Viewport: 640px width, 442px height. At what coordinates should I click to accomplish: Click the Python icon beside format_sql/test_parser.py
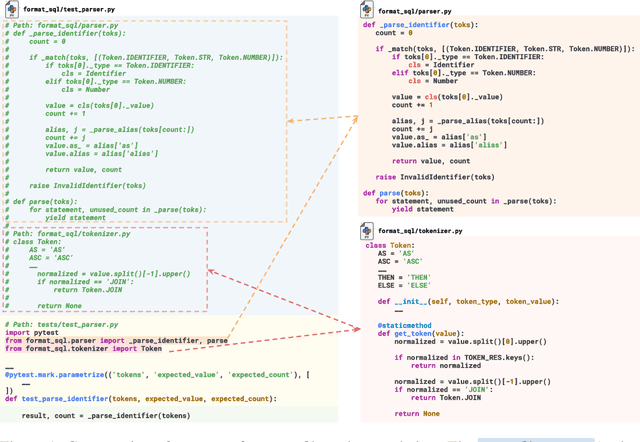[x=12, y=10]
